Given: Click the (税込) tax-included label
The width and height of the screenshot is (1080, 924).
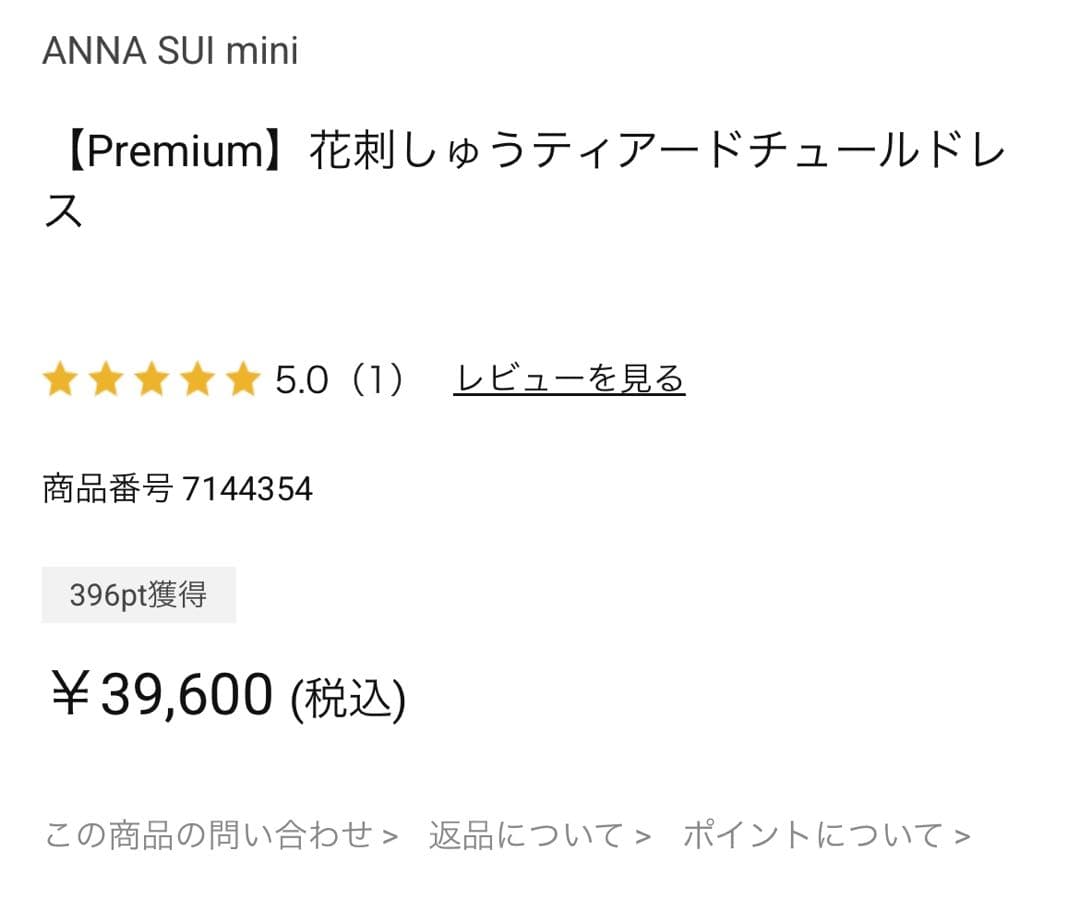Looking at the screenshot, I should [x=348, y=699].
